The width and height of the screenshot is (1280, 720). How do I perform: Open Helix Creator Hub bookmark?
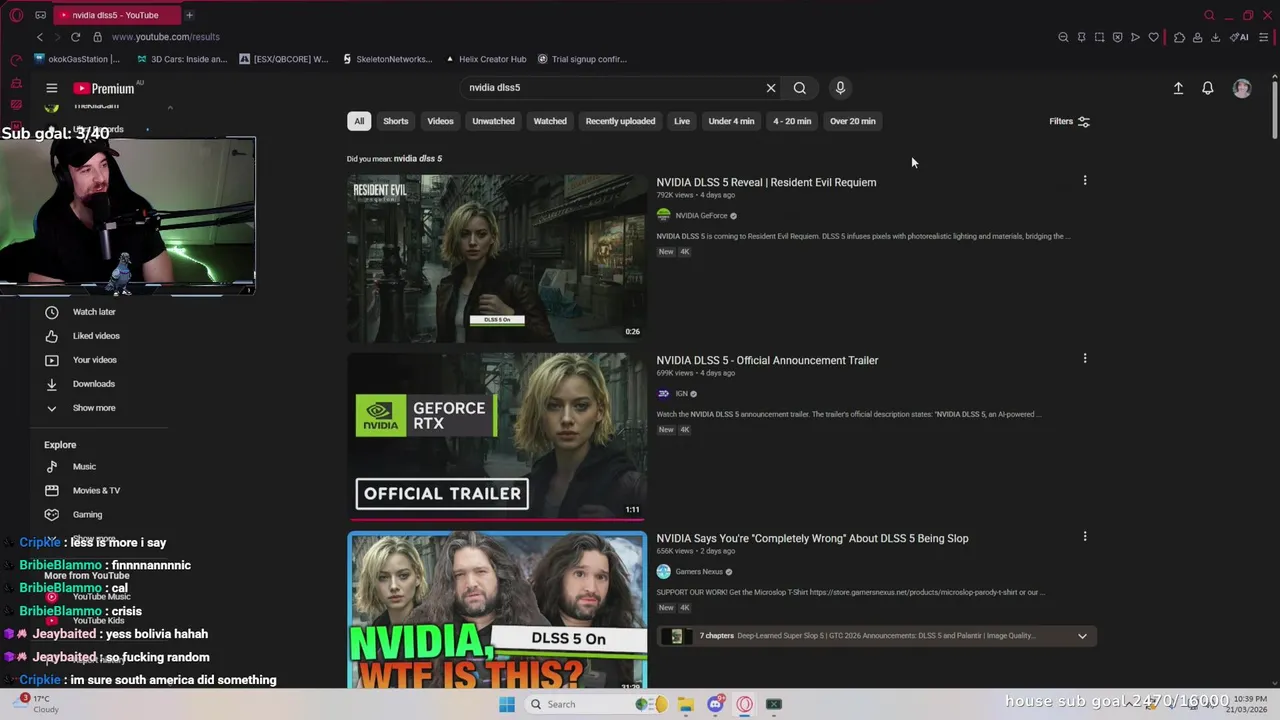click(x=486, y=59)
